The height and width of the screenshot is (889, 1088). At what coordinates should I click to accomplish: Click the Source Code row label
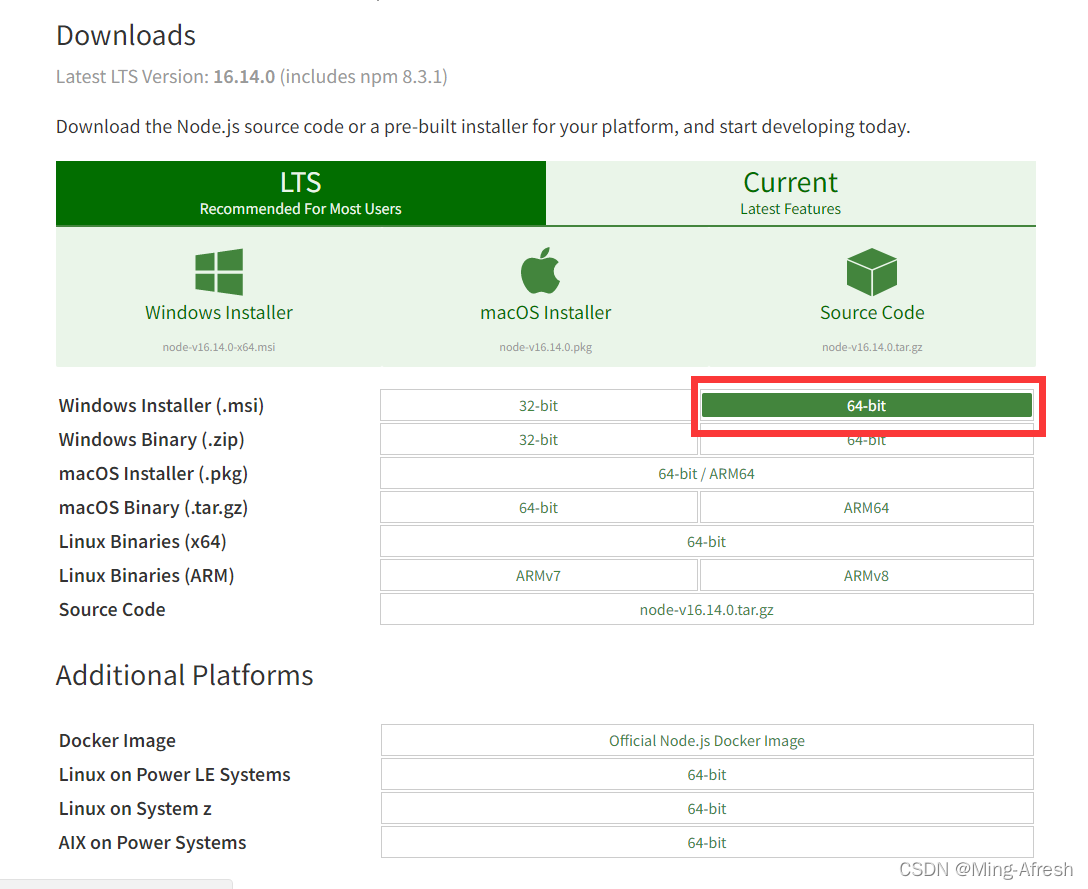pyautogui.click(x=112, y=609)
